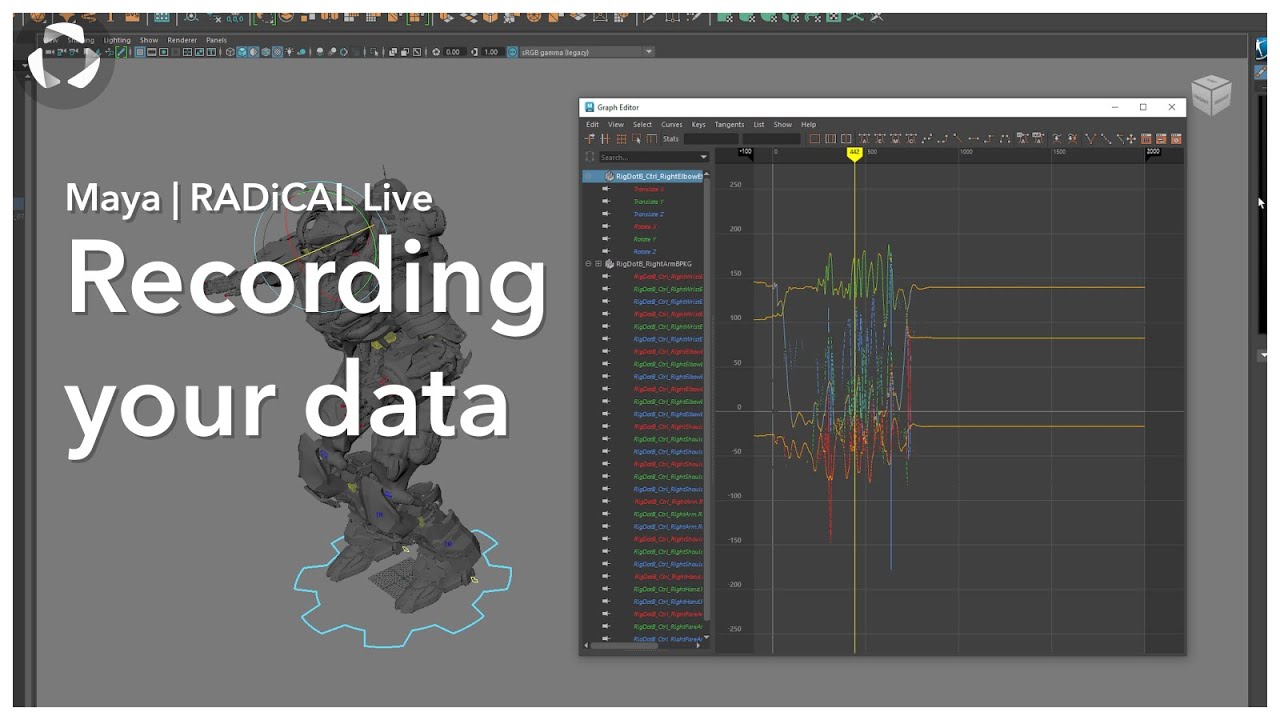Click the Graph Editor outliner horizontal scrollbar

(624, 646)
